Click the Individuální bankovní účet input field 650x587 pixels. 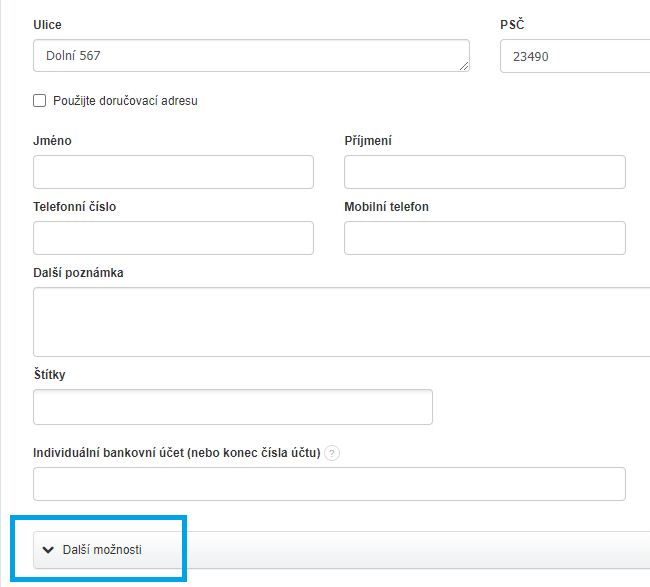click(x=329, y=484)
